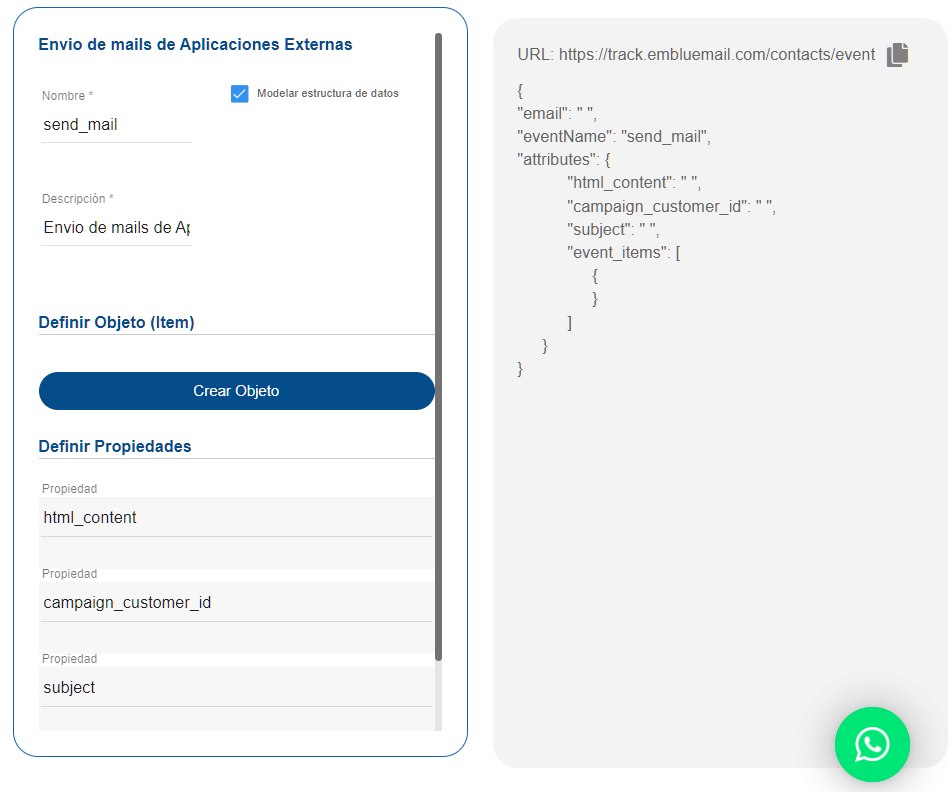Select the html_content property field
This screenshot has height=792, width=951.
click(x=236, y=517)
